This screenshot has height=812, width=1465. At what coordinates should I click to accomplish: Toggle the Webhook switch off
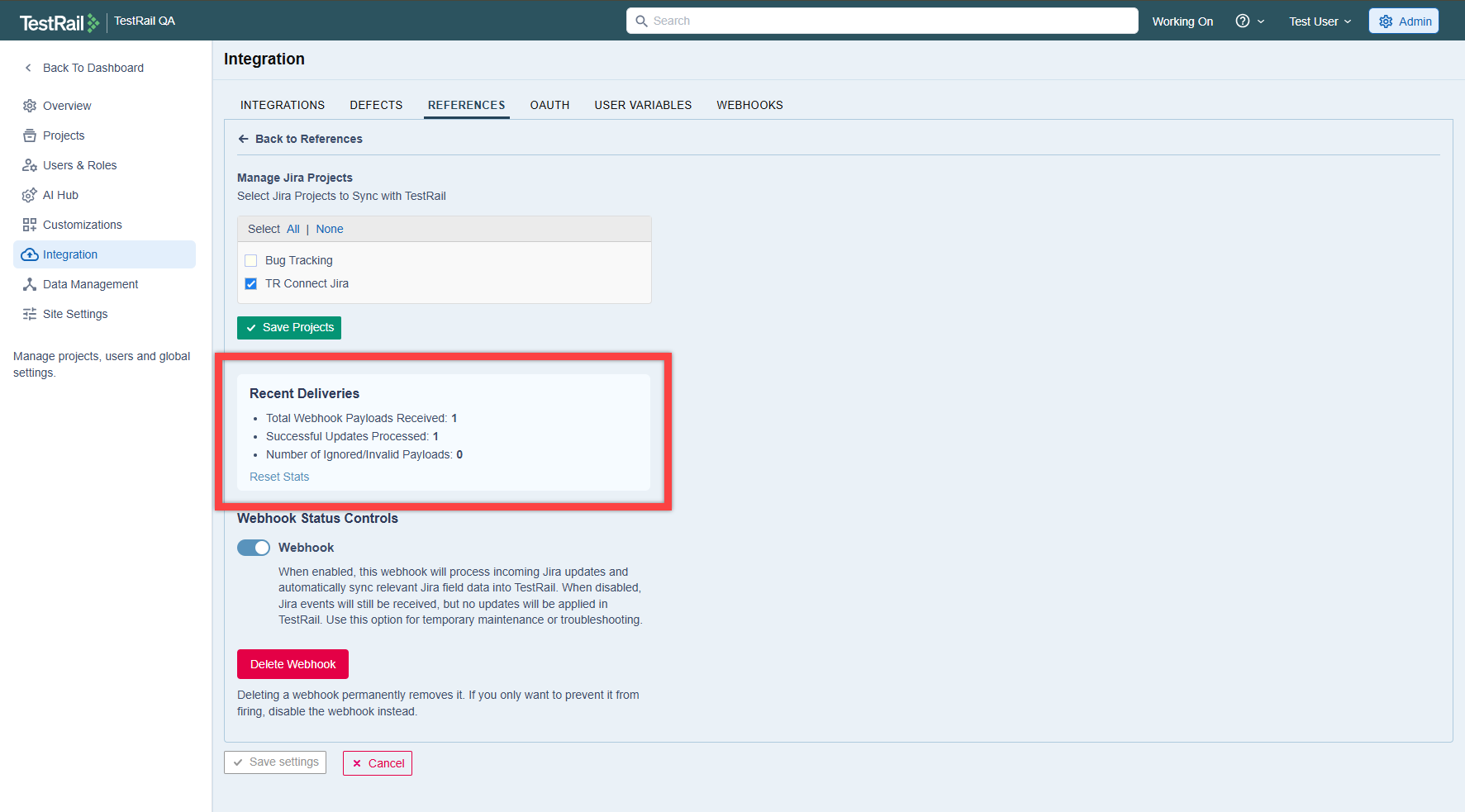tap(254, 548)
